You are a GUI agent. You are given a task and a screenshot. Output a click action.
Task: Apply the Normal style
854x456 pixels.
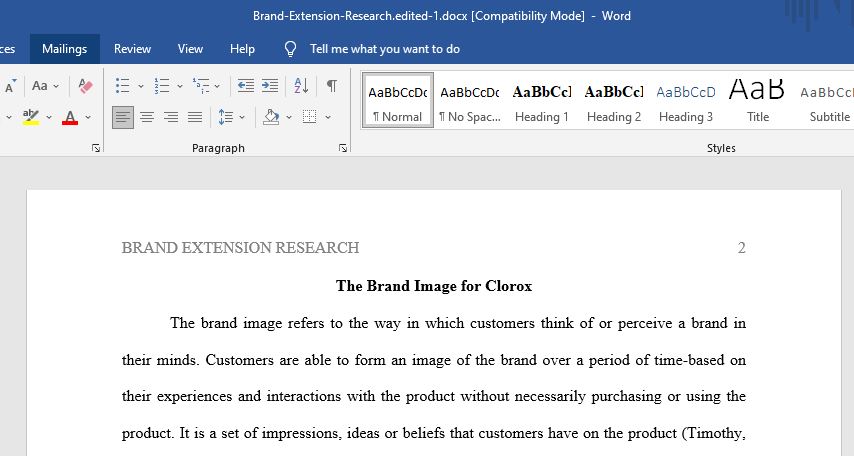point(398,100)
